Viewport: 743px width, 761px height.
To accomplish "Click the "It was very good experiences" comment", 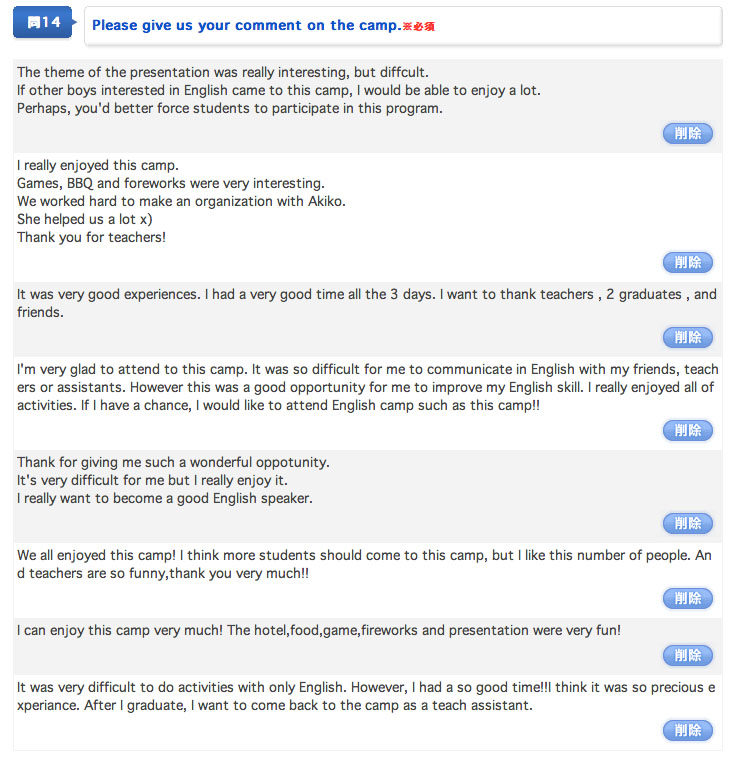I will tap(366, 303).
